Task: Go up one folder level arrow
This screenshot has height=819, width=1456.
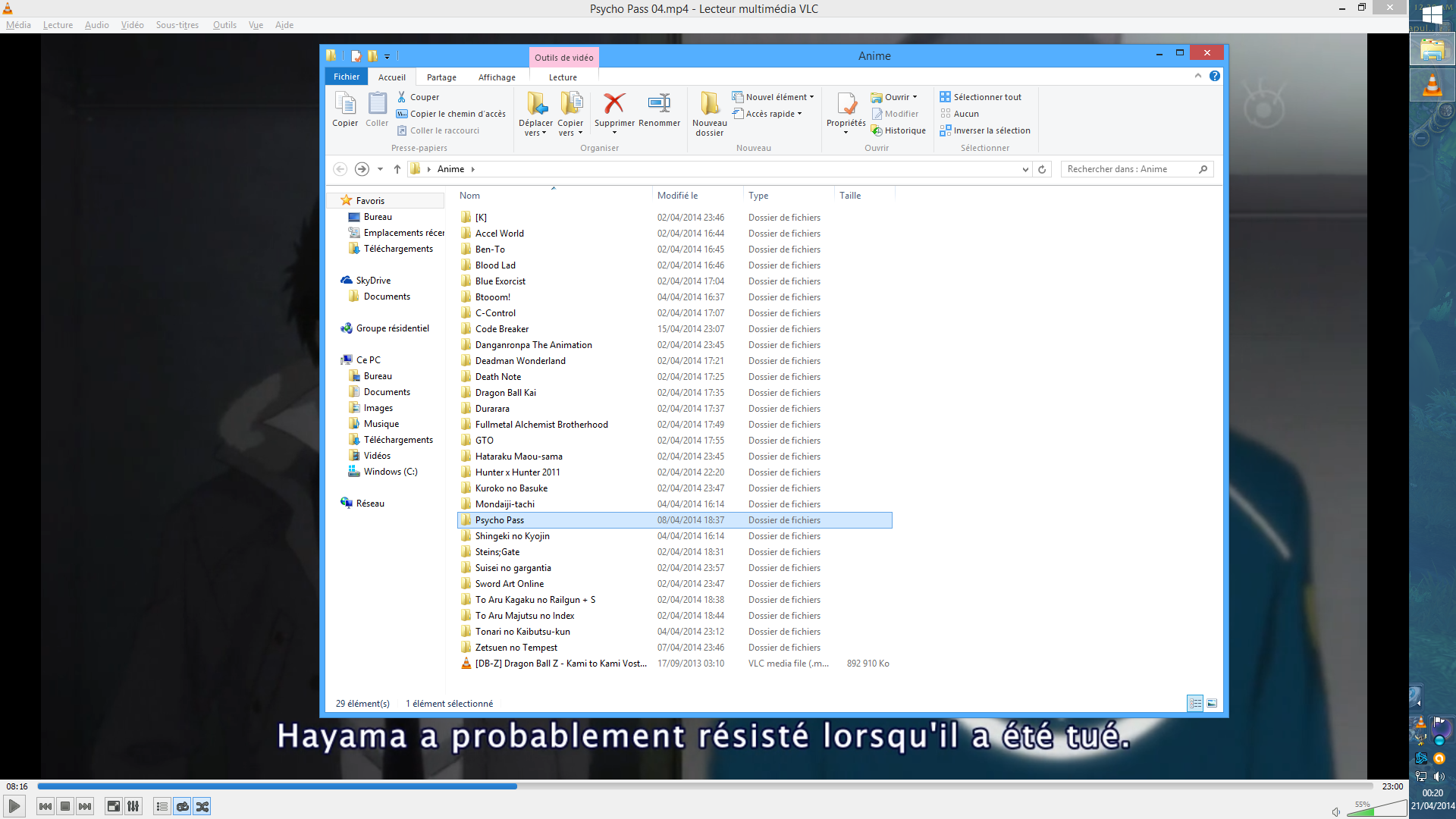Action: coord(397,169)
